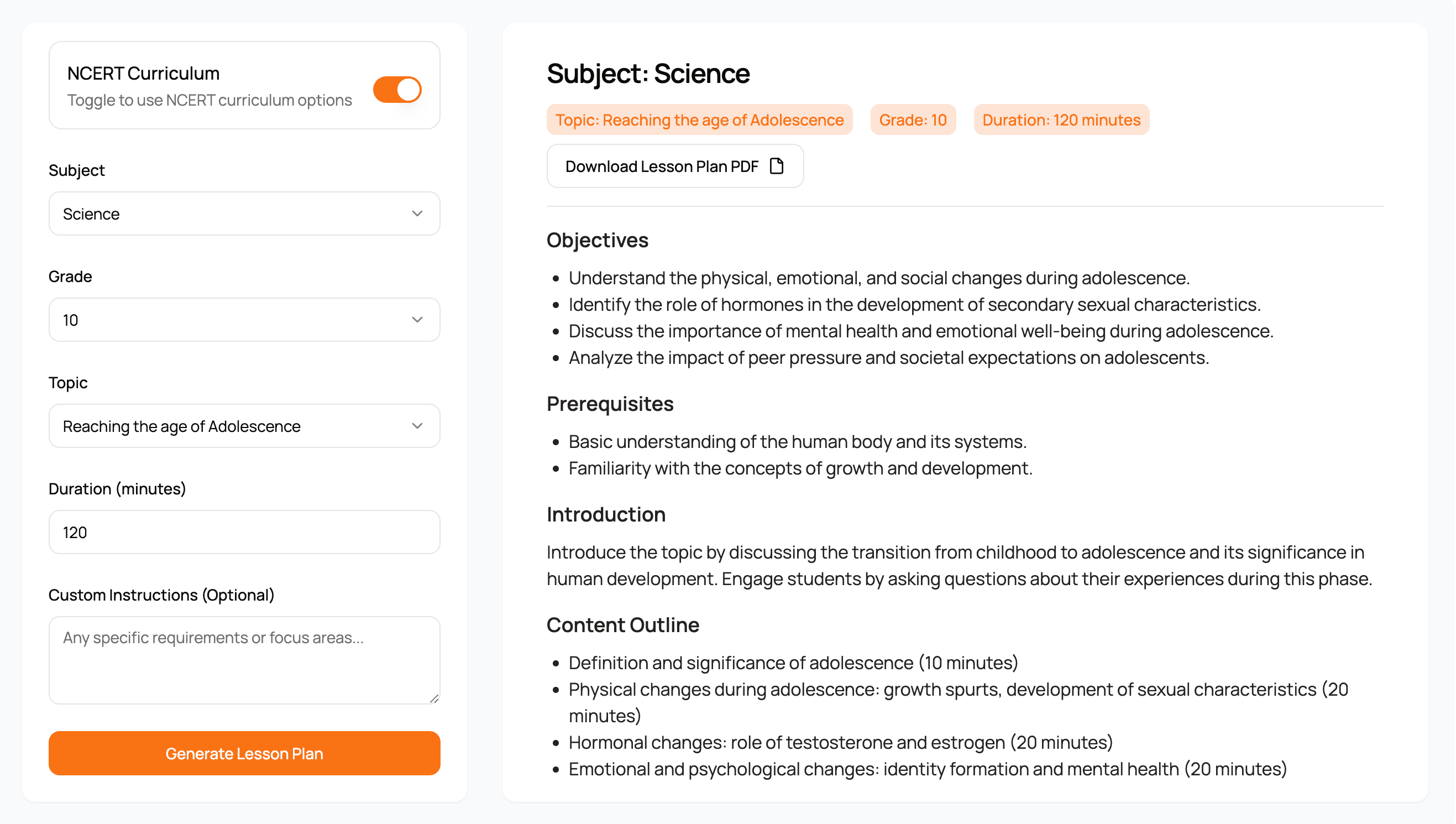Click the Topic: Reaching the age of Adolescence tag
1456x824 pixels.
(x=700, y=119)
